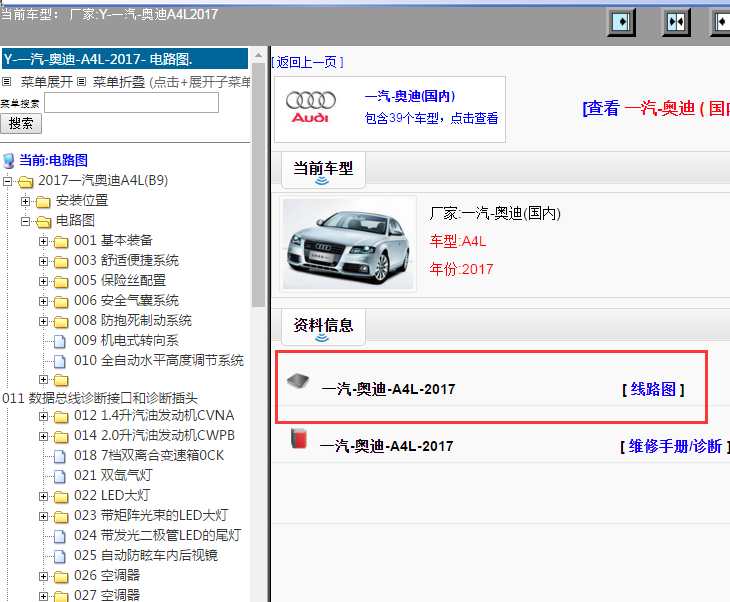
Task: Click 一汽-奥迪-A4L-2017 title in 维修手册 row
Action: coord(386,446)
